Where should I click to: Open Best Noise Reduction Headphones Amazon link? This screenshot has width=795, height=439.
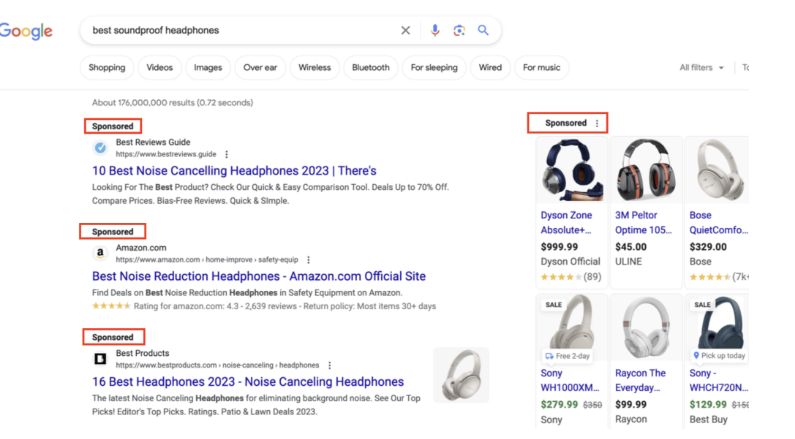pyautogui.click(x=259, y=276)
